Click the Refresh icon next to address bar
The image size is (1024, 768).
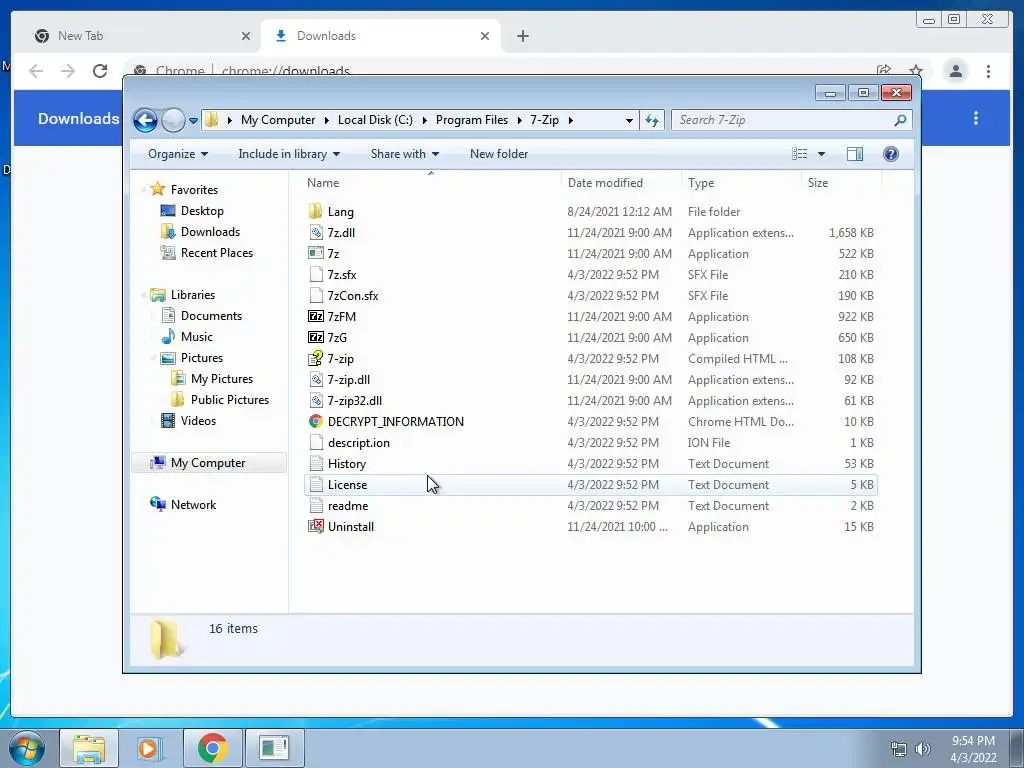(x=652, y=120)
